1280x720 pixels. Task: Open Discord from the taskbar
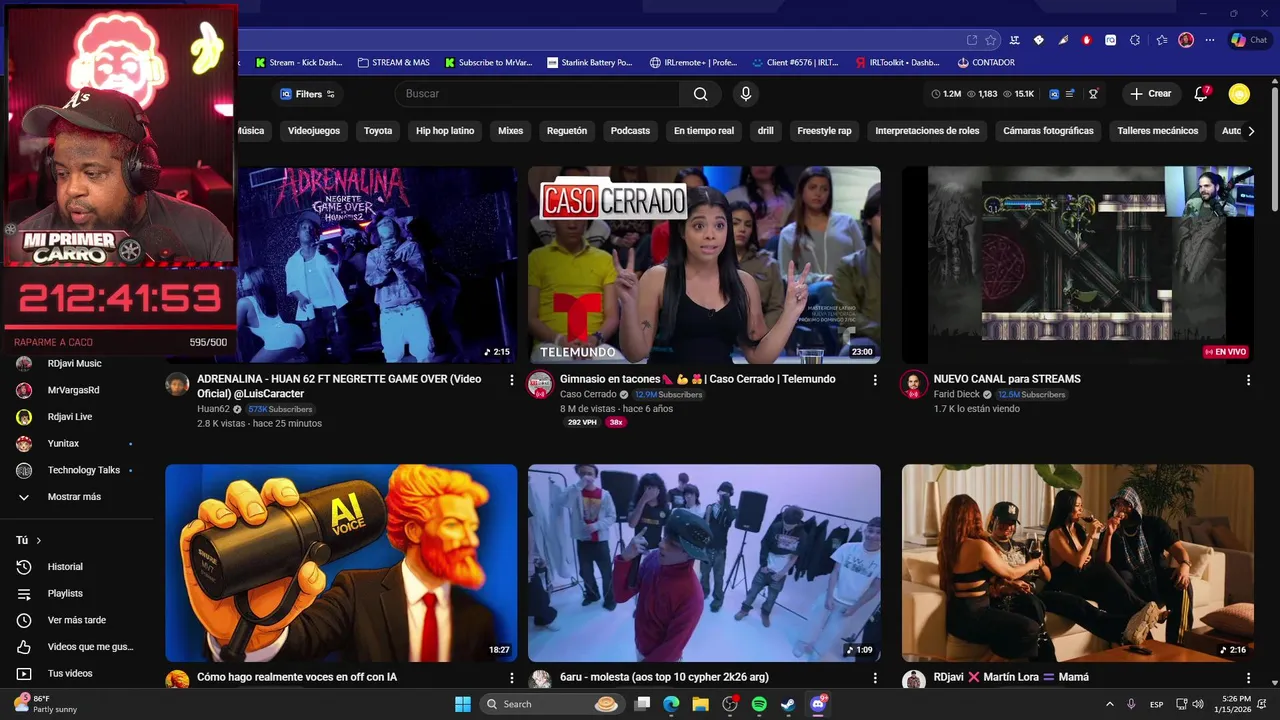818,704
